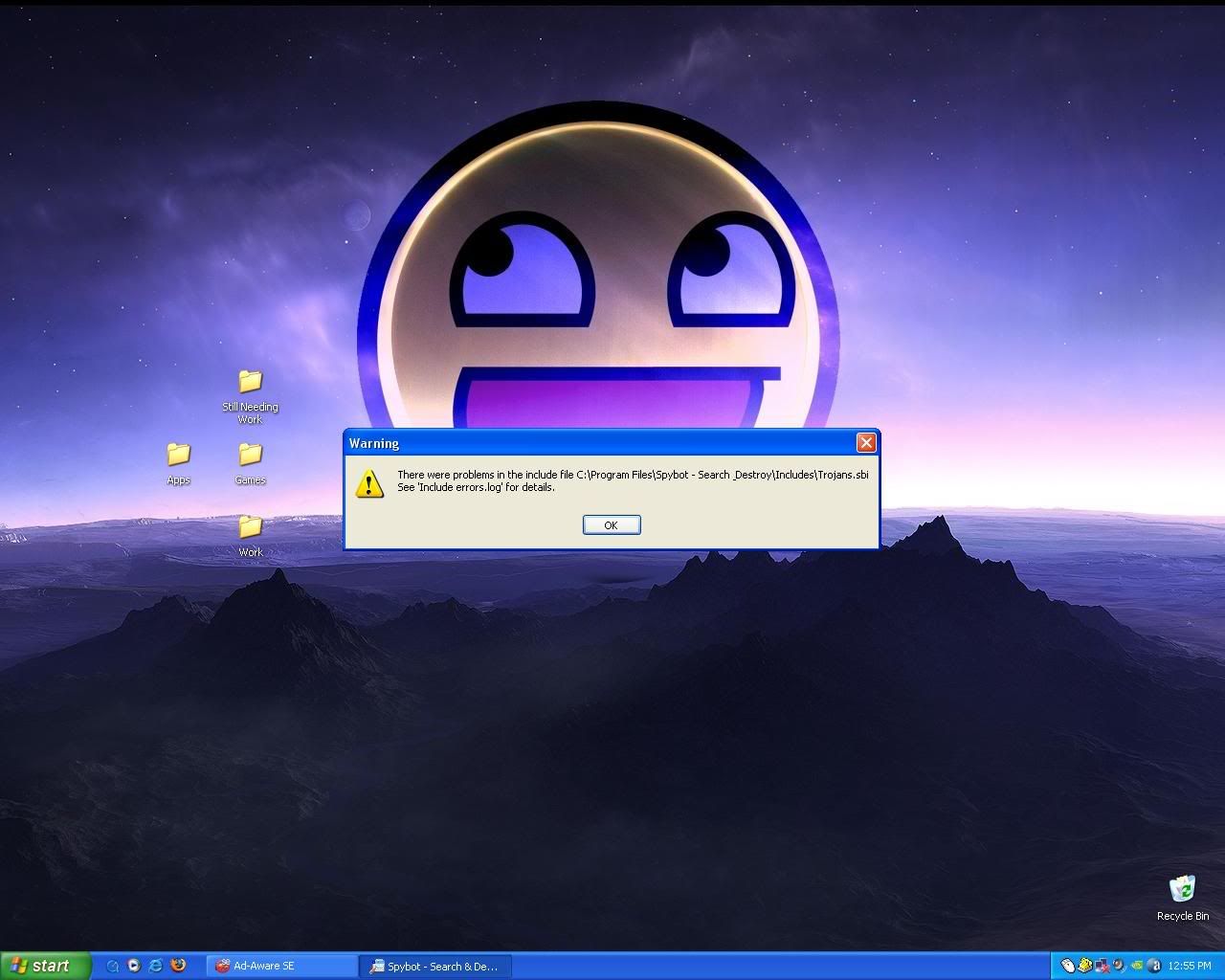
Task: Select the Work folder on desktop
Action: [x=250, y=536]
